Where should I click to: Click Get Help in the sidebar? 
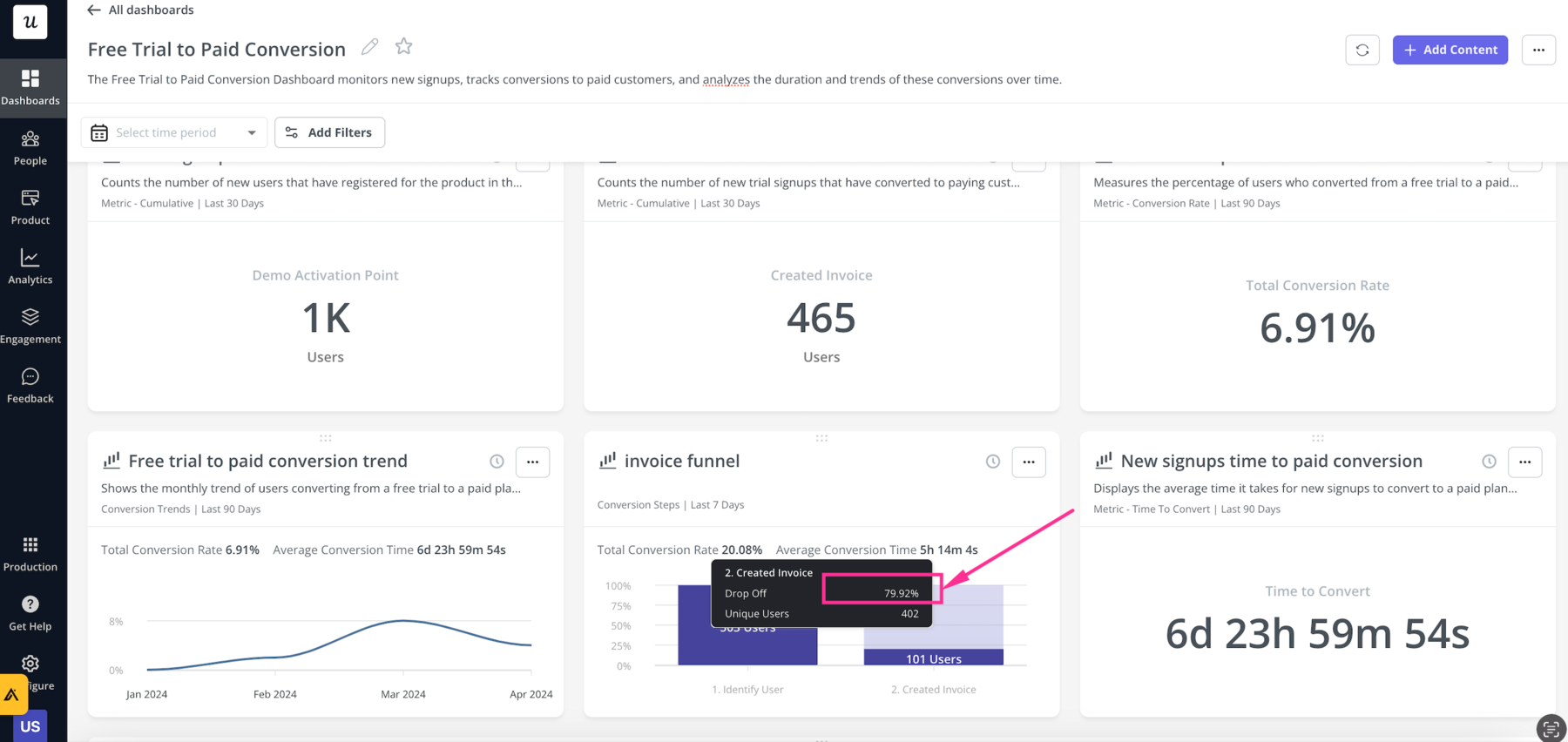30,613
